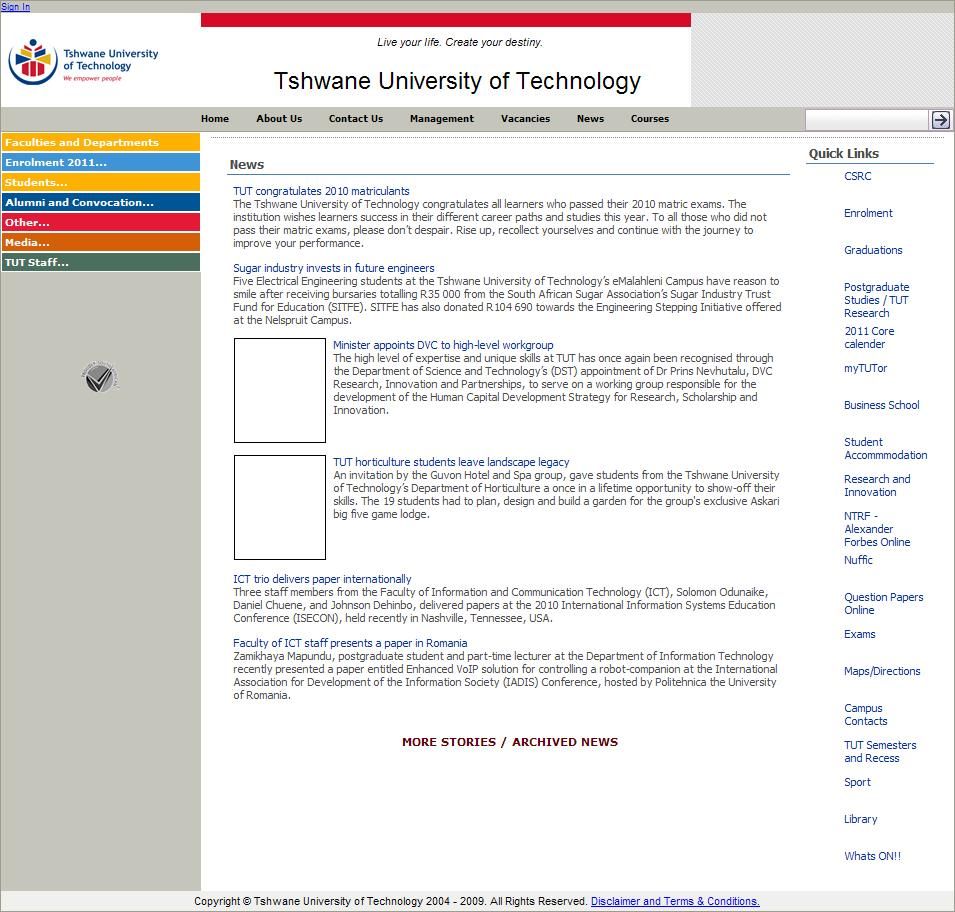Open the Library quick link
The height and width of the screenshot is (912, 955).
pyautogui.click(x=861, y=819)
